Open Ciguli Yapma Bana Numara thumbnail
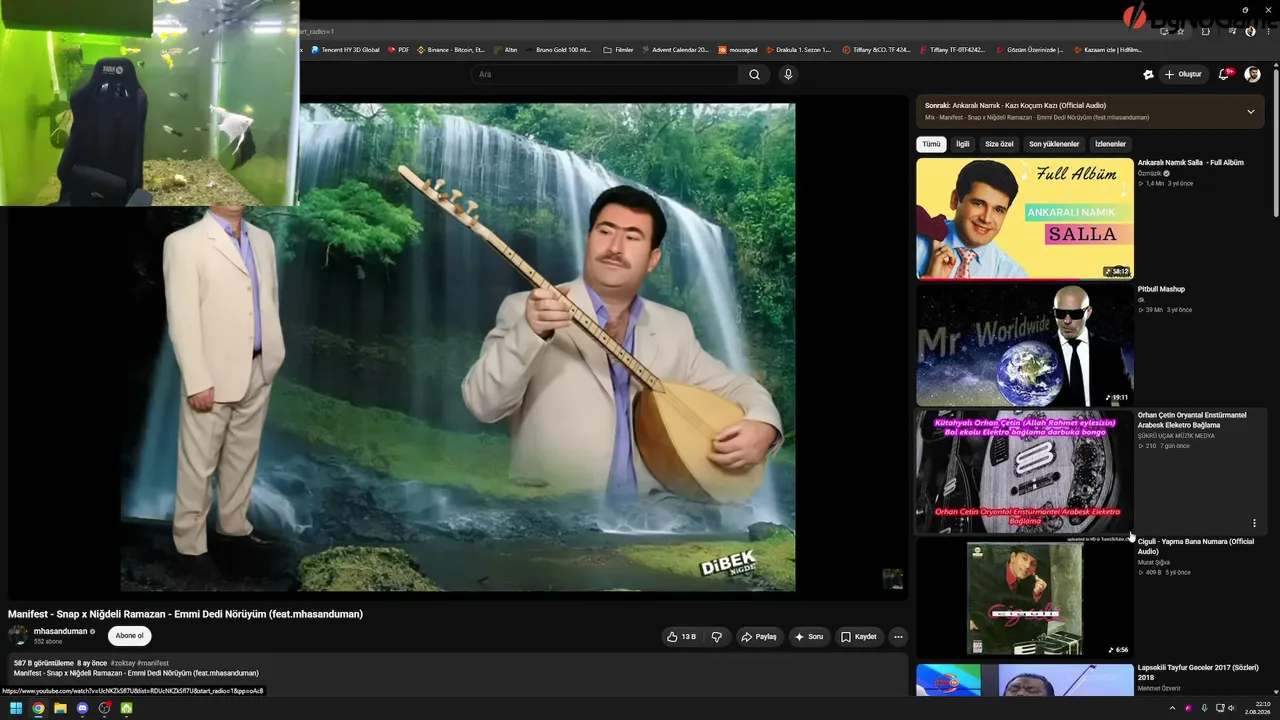Screen dimensions: 1280x720 (1025, 598)
